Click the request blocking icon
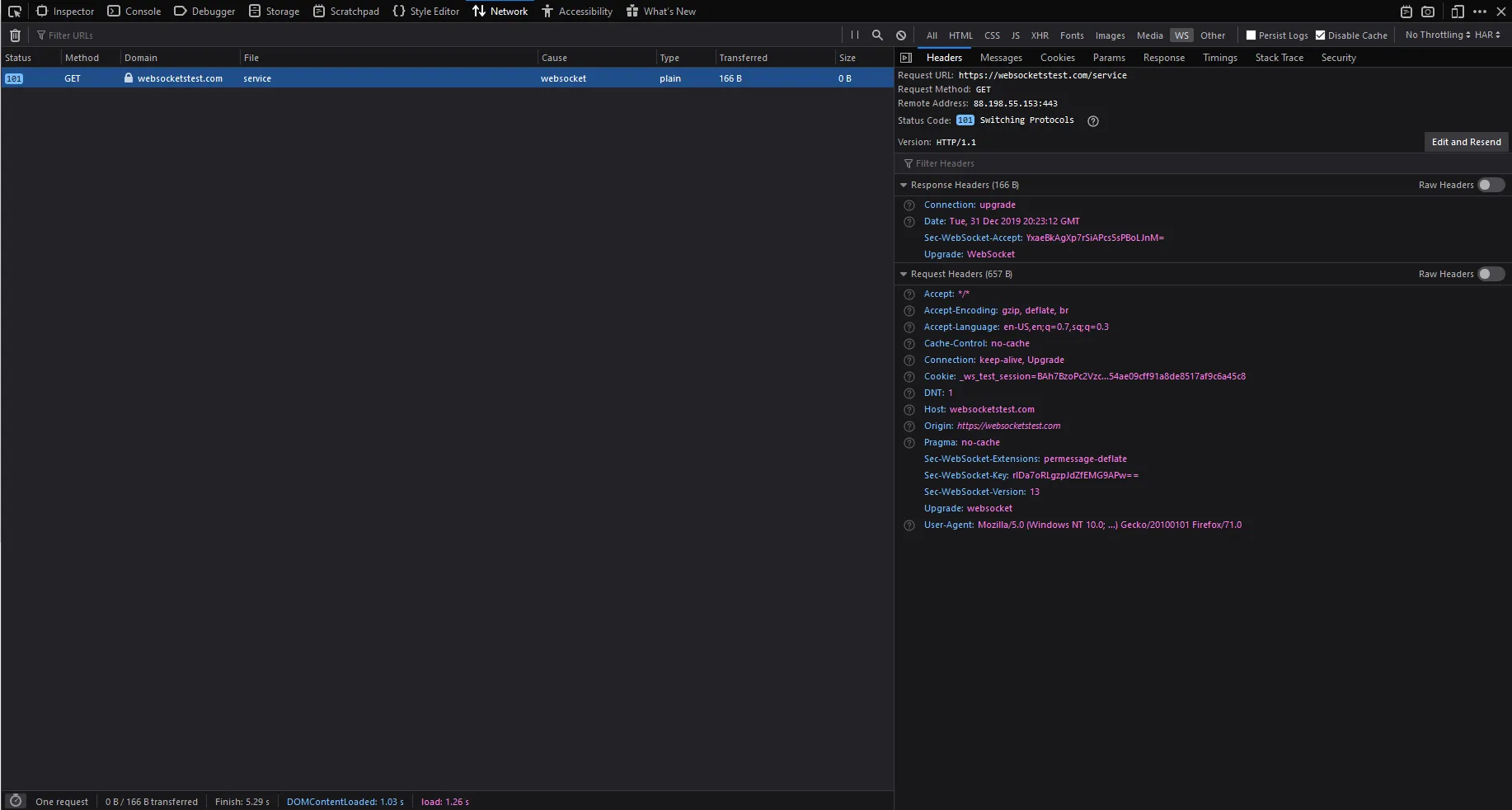Image resolution: width=1512 pixels, height=810 pixels. point(901,35)
